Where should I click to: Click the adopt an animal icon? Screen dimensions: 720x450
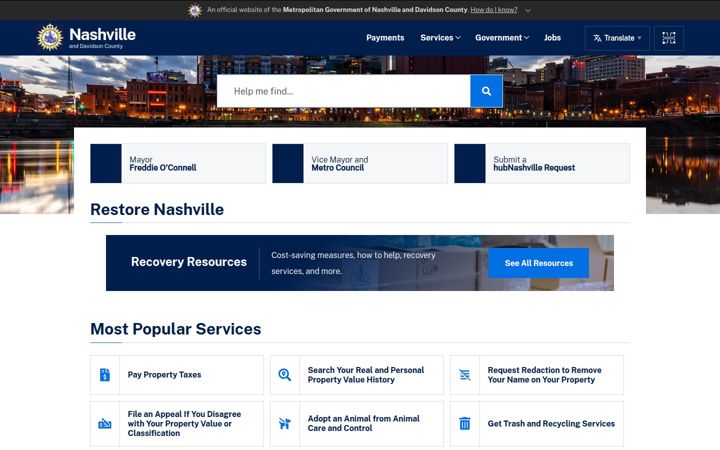[285, 423]
